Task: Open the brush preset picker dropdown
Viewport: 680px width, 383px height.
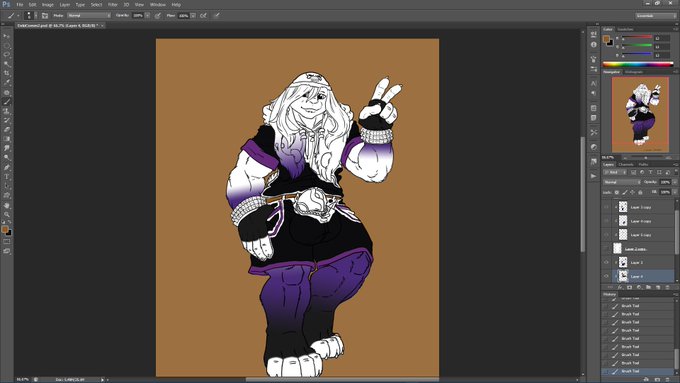Action: tap(36, 16)
